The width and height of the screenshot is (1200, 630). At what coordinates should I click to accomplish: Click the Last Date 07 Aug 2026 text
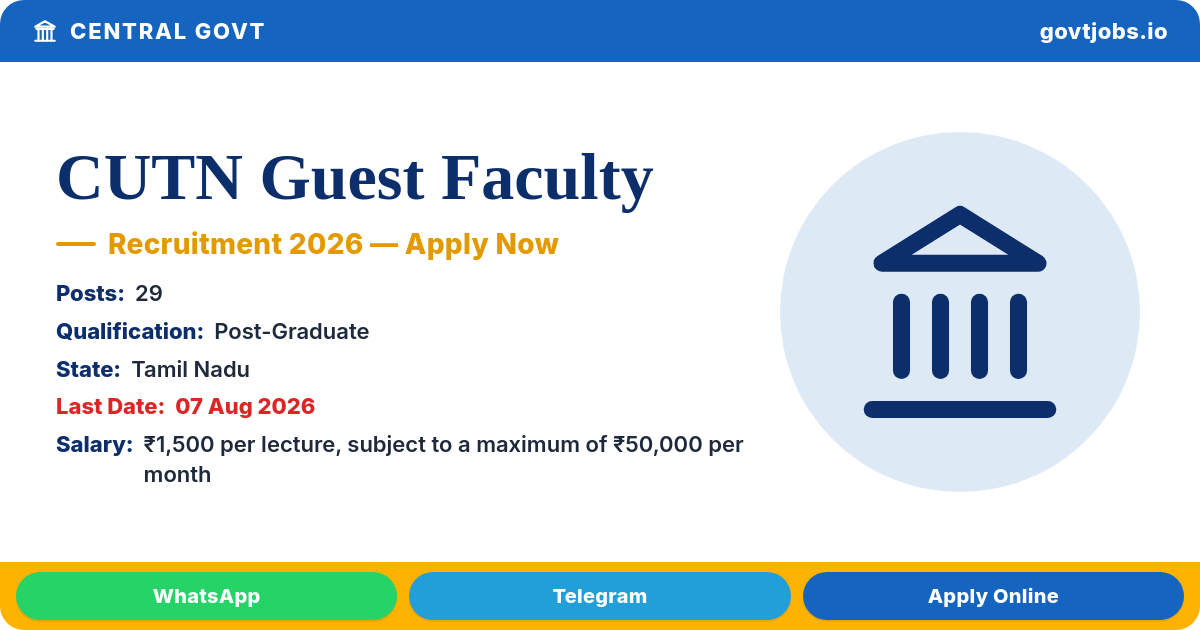coord(185,406)
